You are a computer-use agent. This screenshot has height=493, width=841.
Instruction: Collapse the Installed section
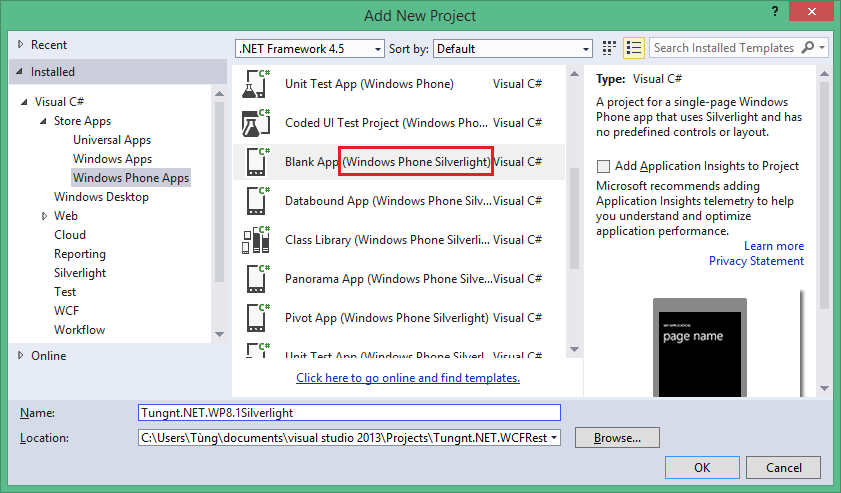(x=20, y=71)
